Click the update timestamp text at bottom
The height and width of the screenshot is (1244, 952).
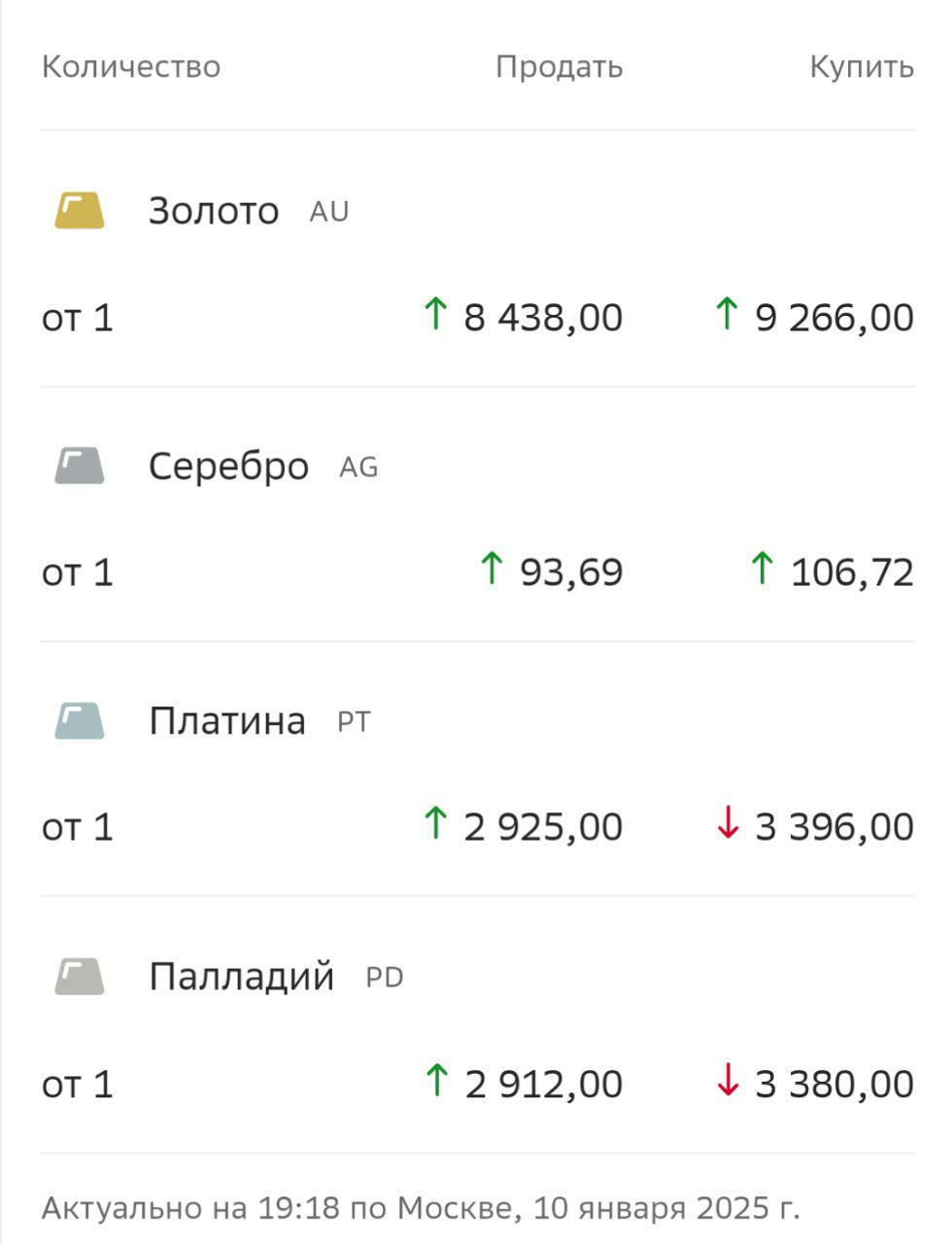coord(421,1208)
